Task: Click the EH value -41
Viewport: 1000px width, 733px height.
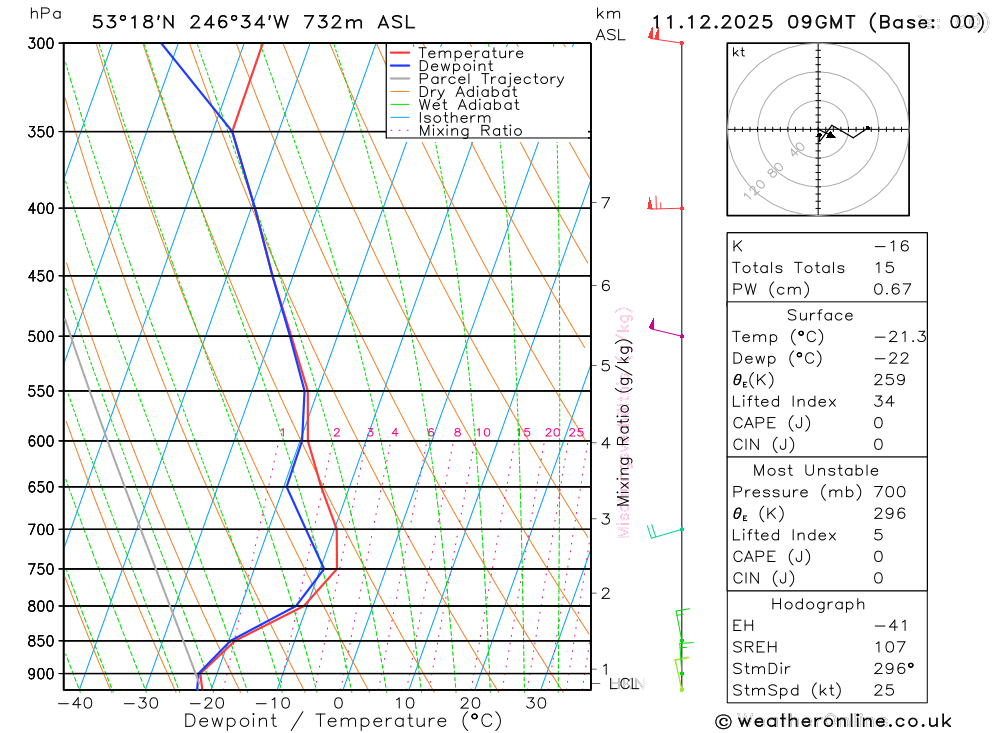Action: 891,626
